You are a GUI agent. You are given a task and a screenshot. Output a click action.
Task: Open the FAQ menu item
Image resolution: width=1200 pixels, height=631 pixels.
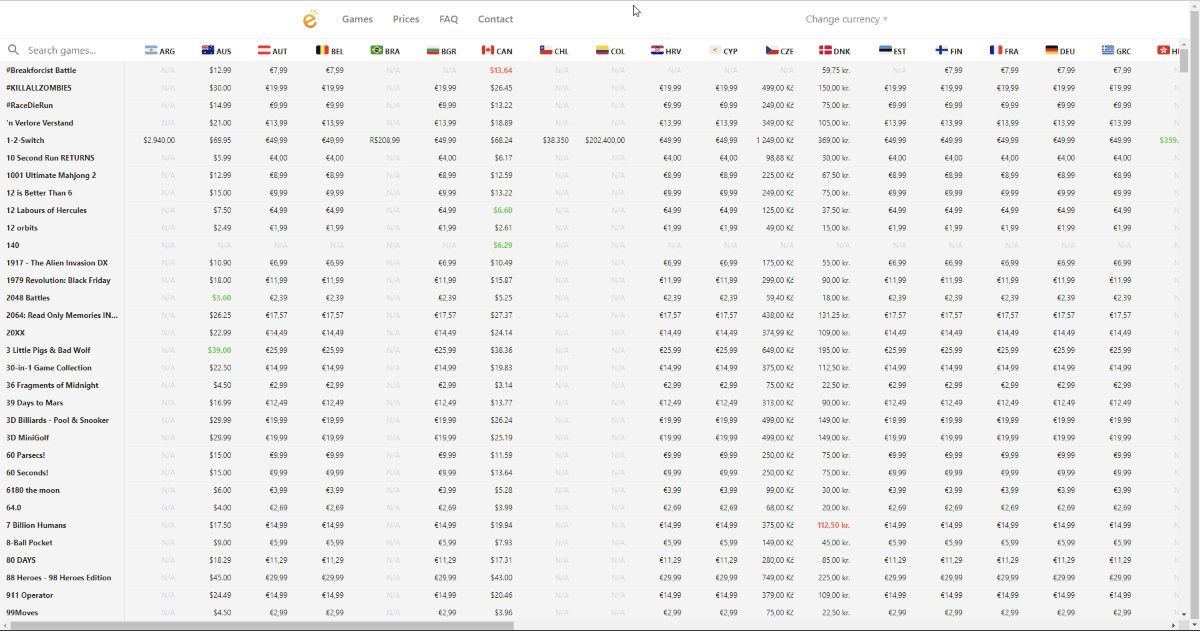[x=448, y=19]
